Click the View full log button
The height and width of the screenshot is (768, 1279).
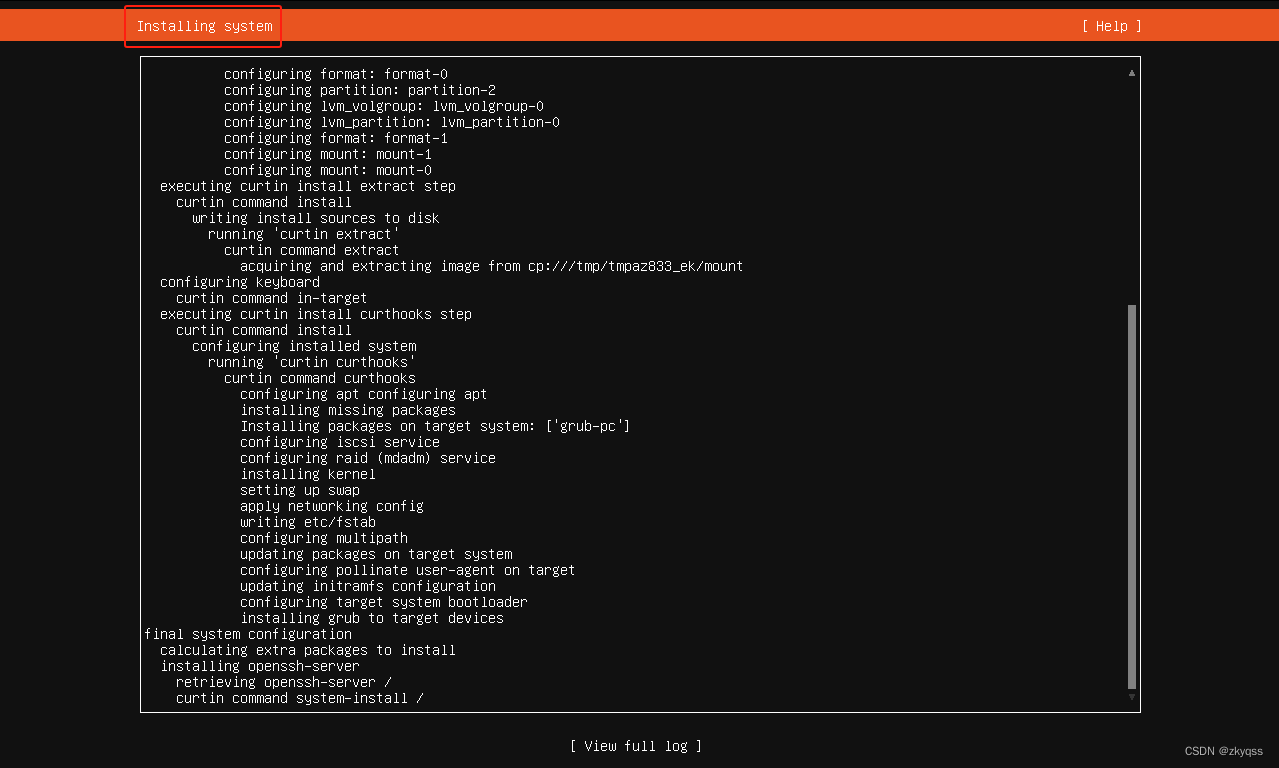point(636,746)
